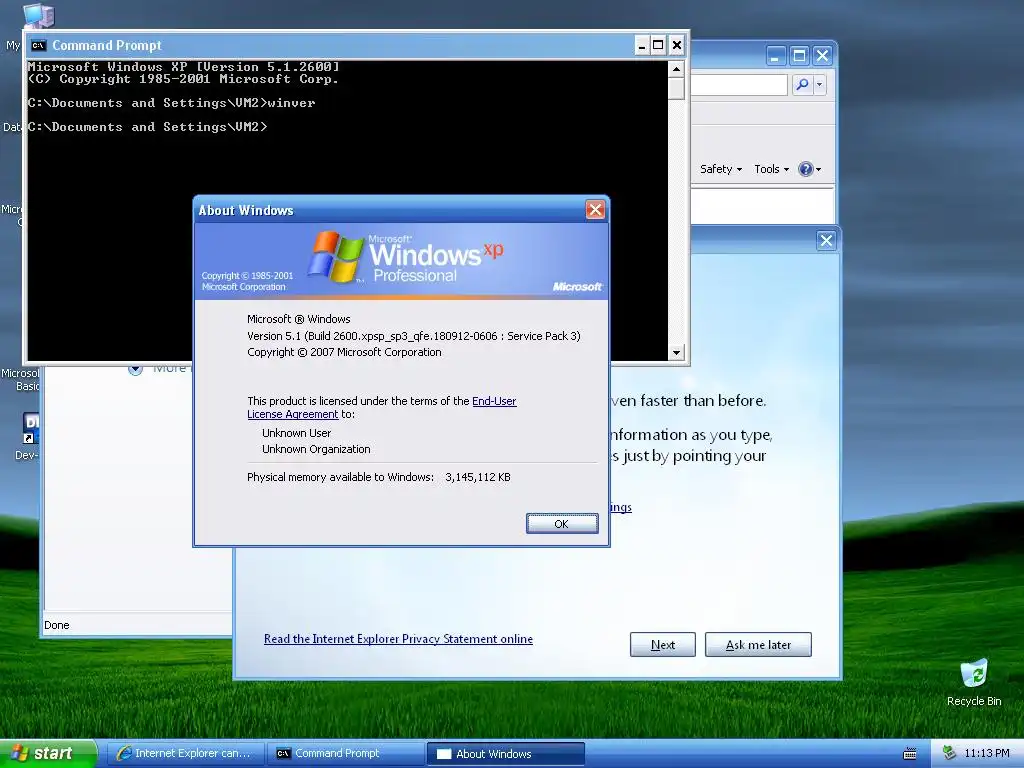Click Command Prompt scrollbar up arrow
This screenshot has height=768, width=1024.
click(x=677, y=69)
